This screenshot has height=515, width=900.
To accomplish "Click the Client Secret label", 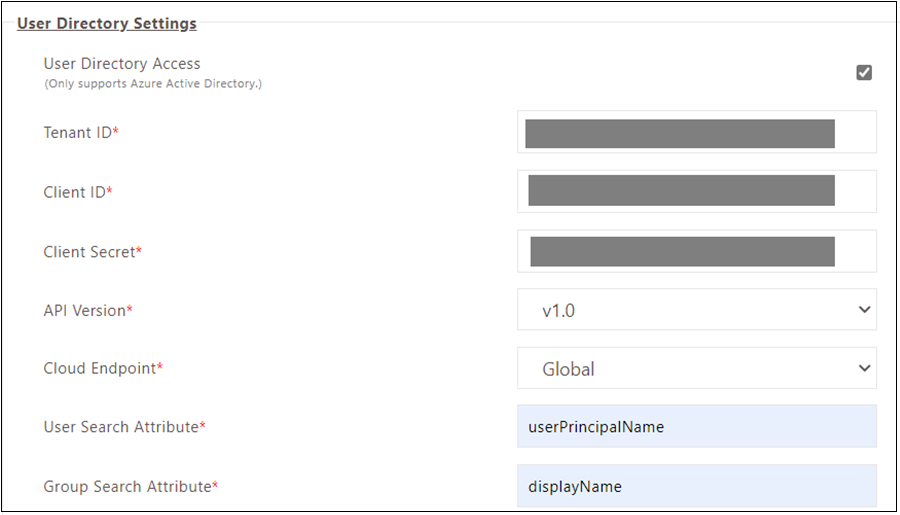I will point(92,252).
